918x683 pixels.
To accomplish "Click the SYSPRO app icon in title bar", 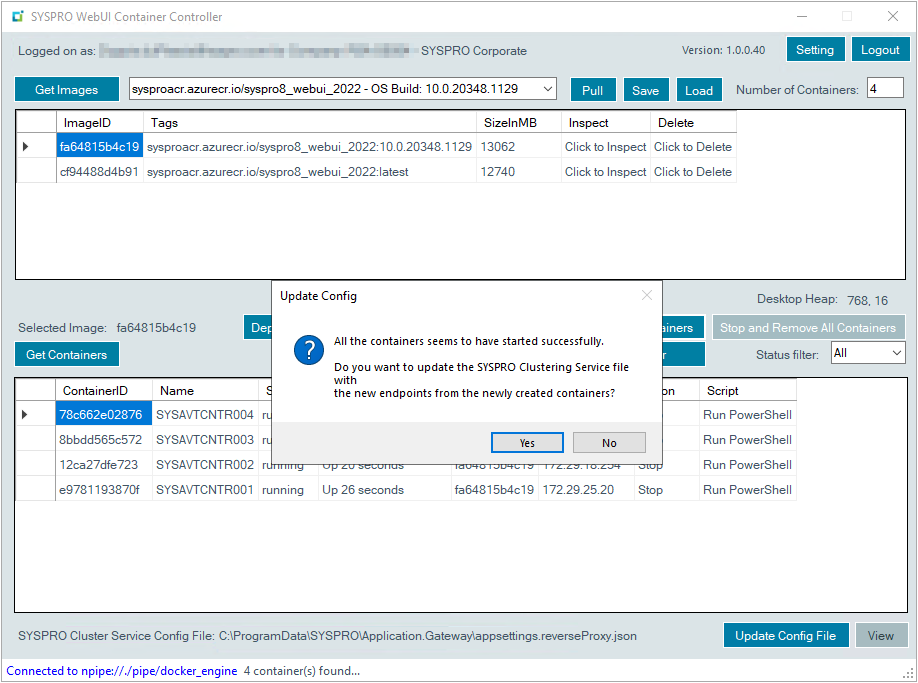I will 17,17.
